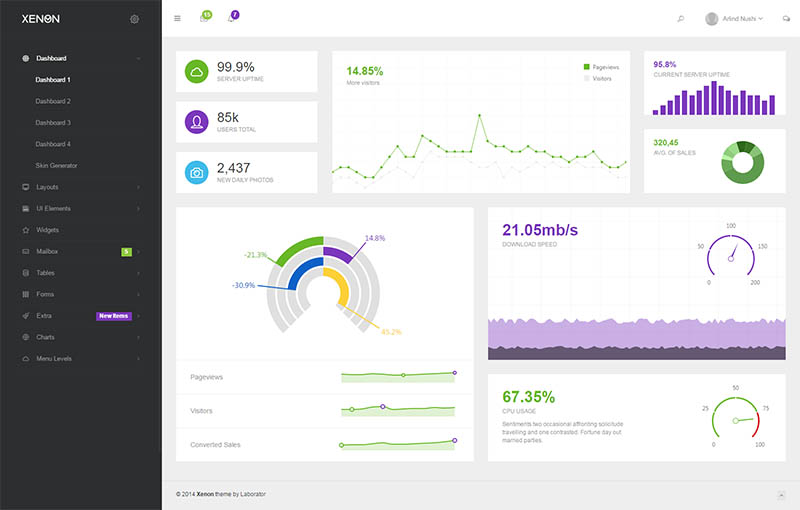Open the settings gear beside the Xenon logo
800x510 pixels.
click(135, 19)
